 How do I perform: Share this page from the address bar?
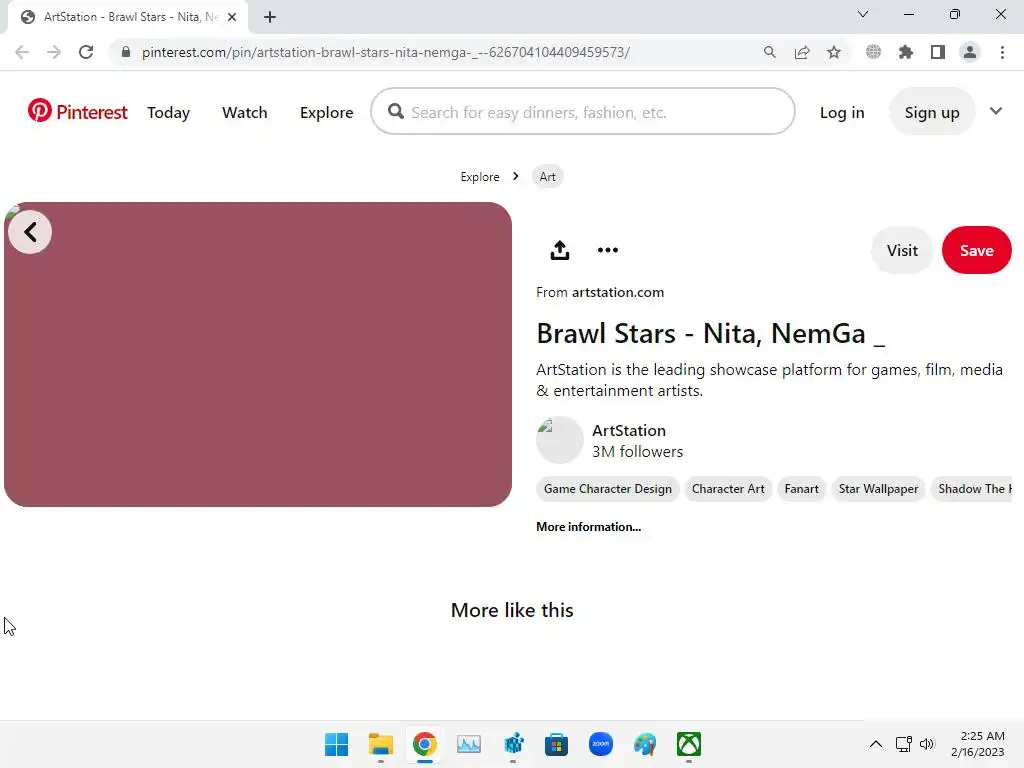click(x=802, y=52)
